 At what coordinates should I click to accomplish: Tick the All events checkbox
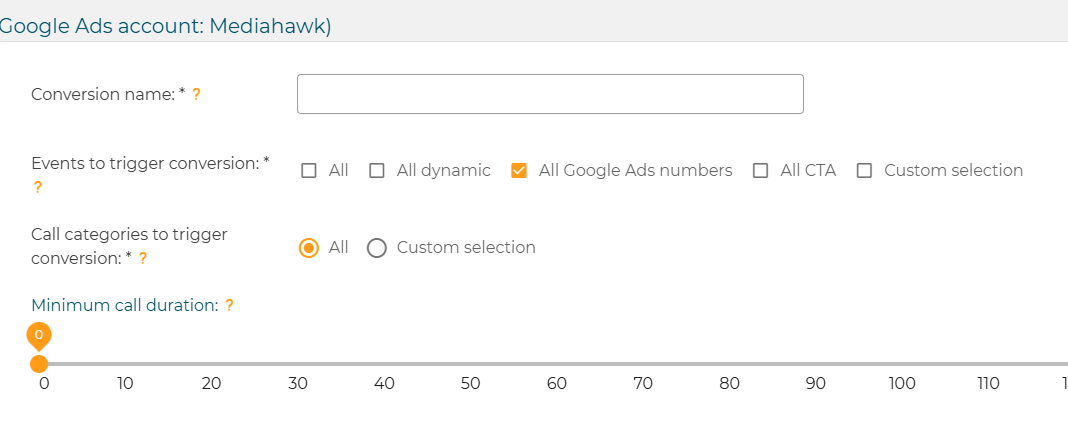(309, 171)
